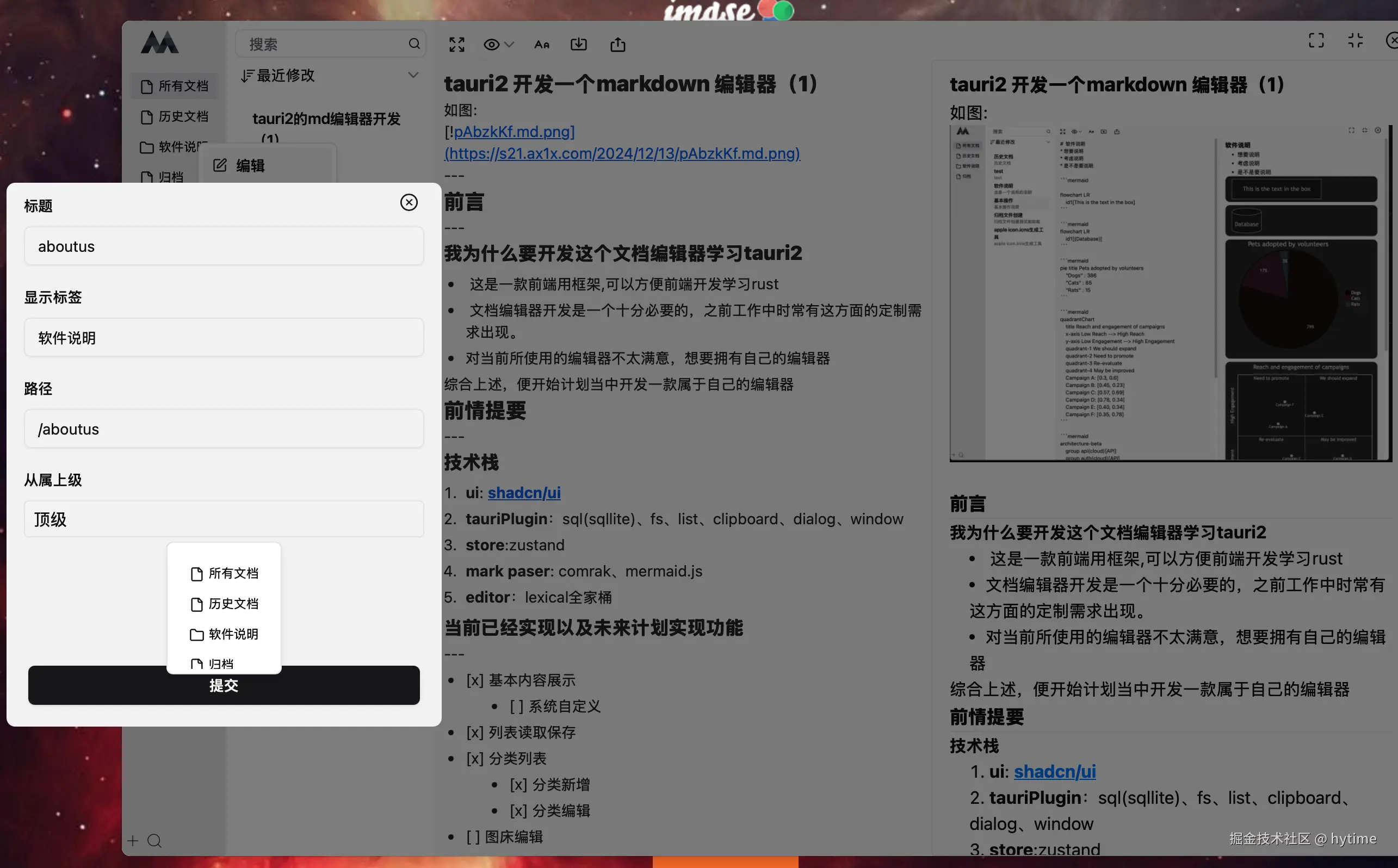
Task: Click bottom-left magnifier search icon
Action: pyautogui.click(x=154, y=841)
